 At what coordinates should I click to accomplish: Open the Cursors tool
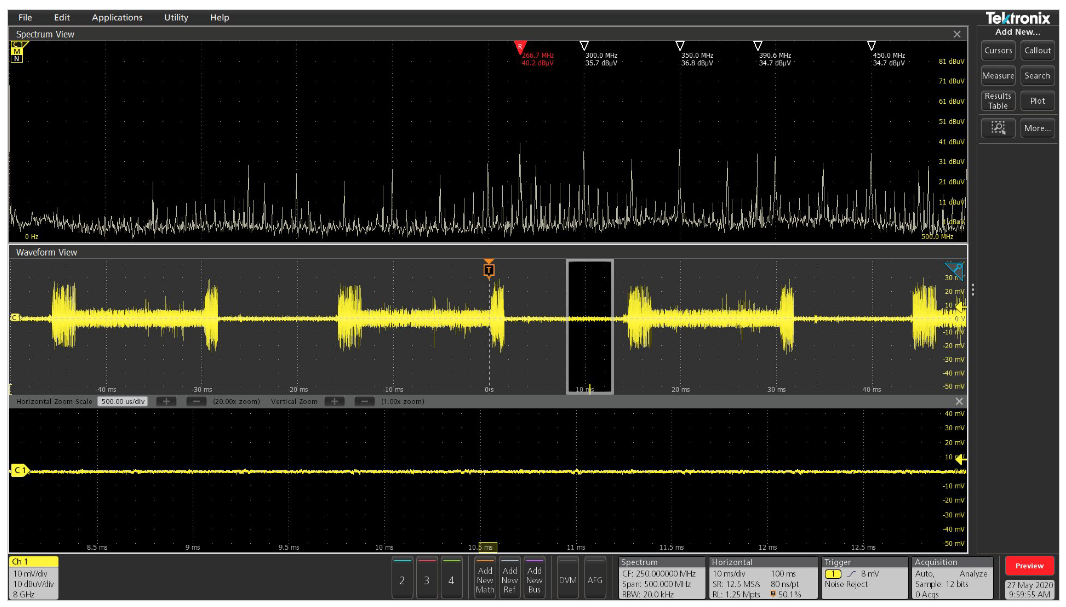click(998, 50)
